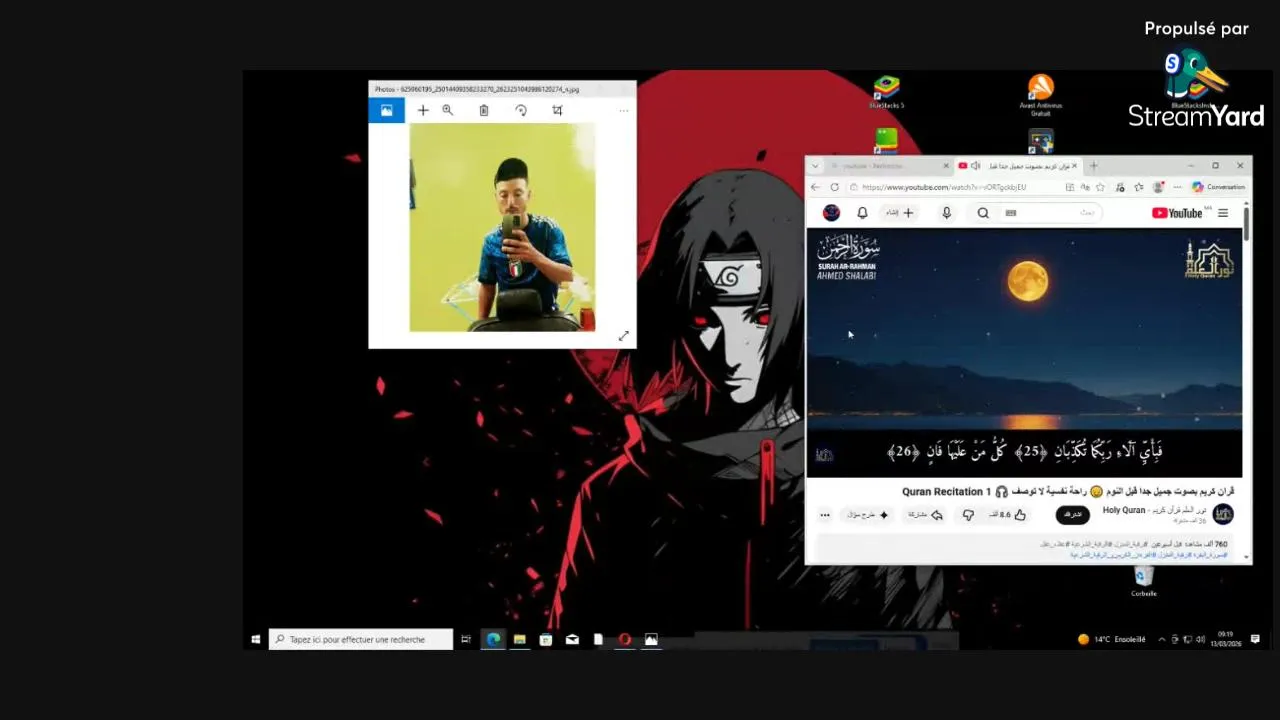Open the browser tab list chevron
The image size is (1280, 720).
pyautogui.click(x=815, y=166)
